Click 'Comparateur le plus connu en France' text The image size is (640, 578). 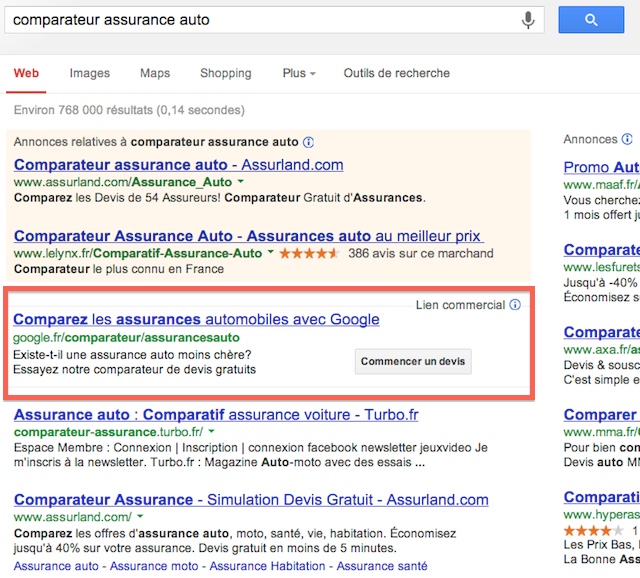click(x=119, y=269)
